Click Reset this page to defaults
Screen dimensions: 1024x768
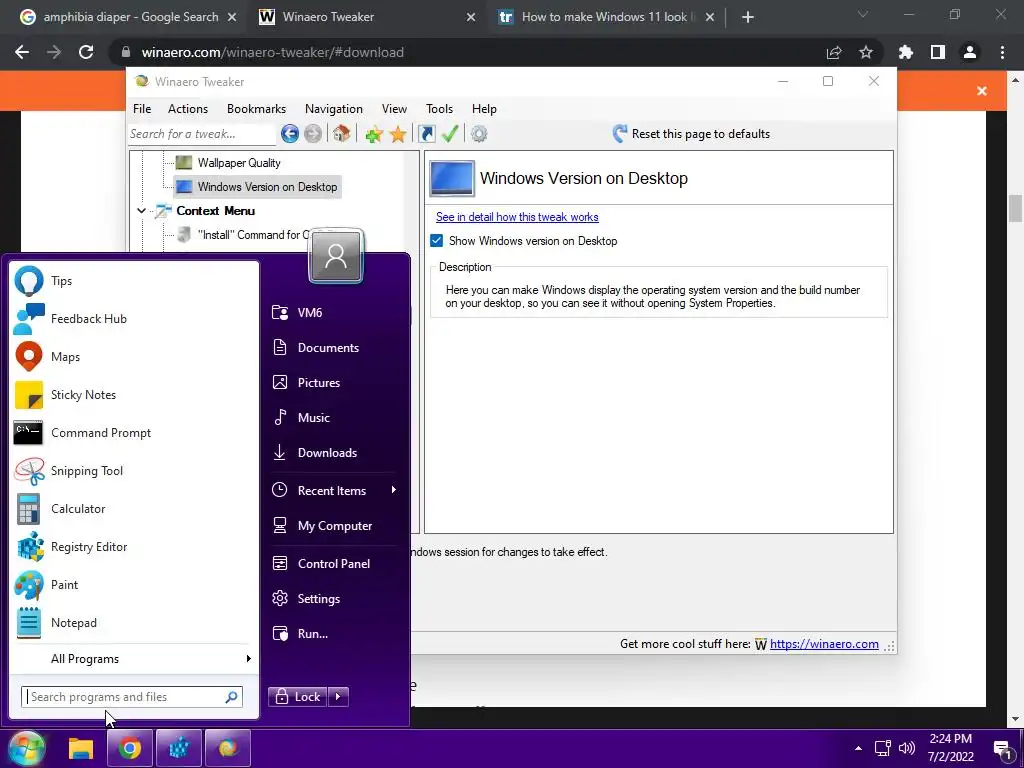tap(692, 134)
